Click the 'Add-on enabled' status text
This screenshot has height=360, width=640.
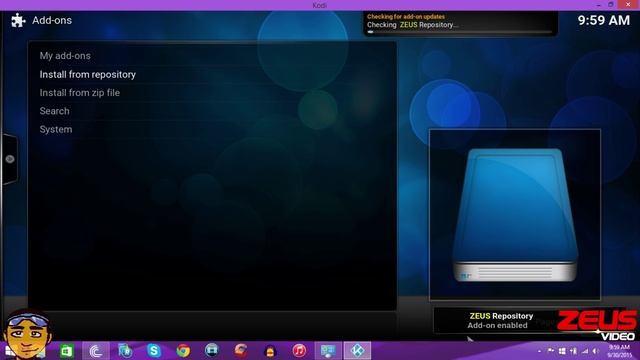coord(497,325)
